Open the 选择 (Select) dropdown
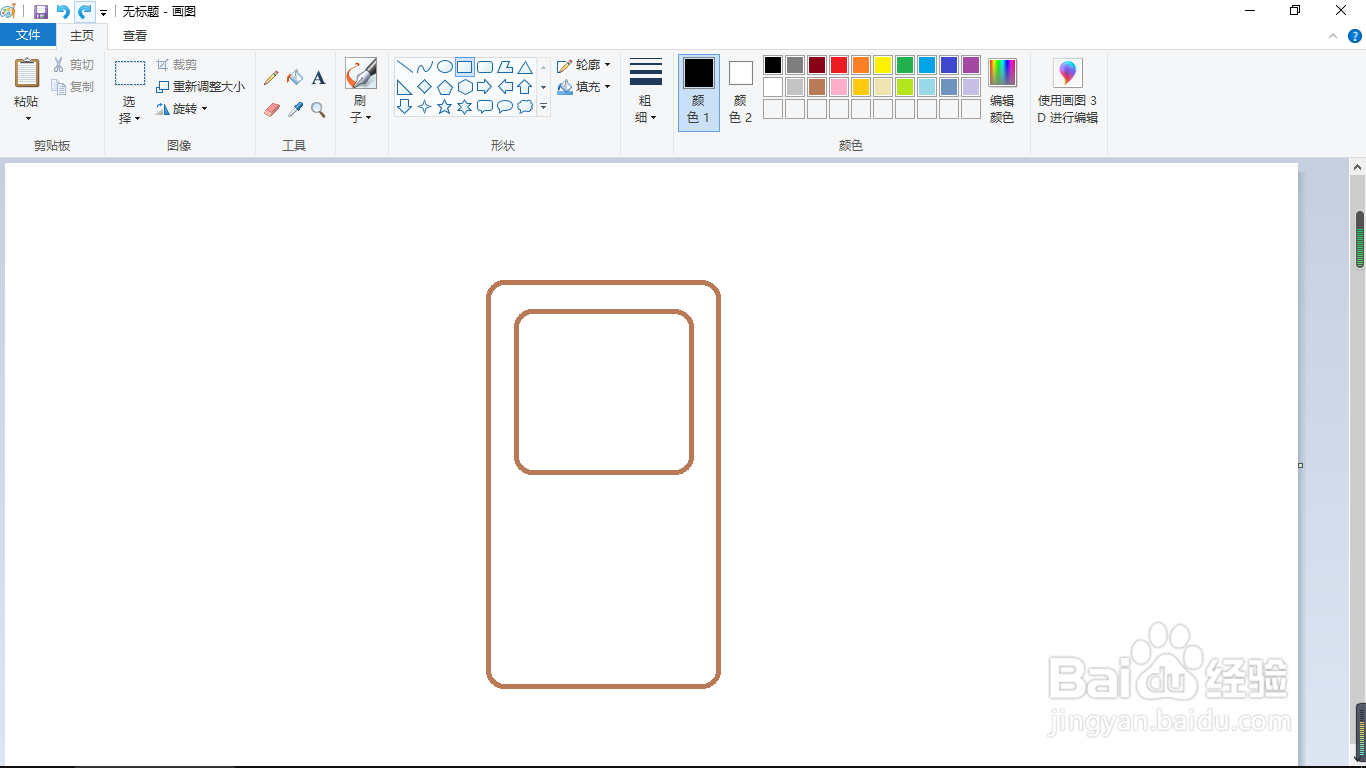 [x=129, y=110]
